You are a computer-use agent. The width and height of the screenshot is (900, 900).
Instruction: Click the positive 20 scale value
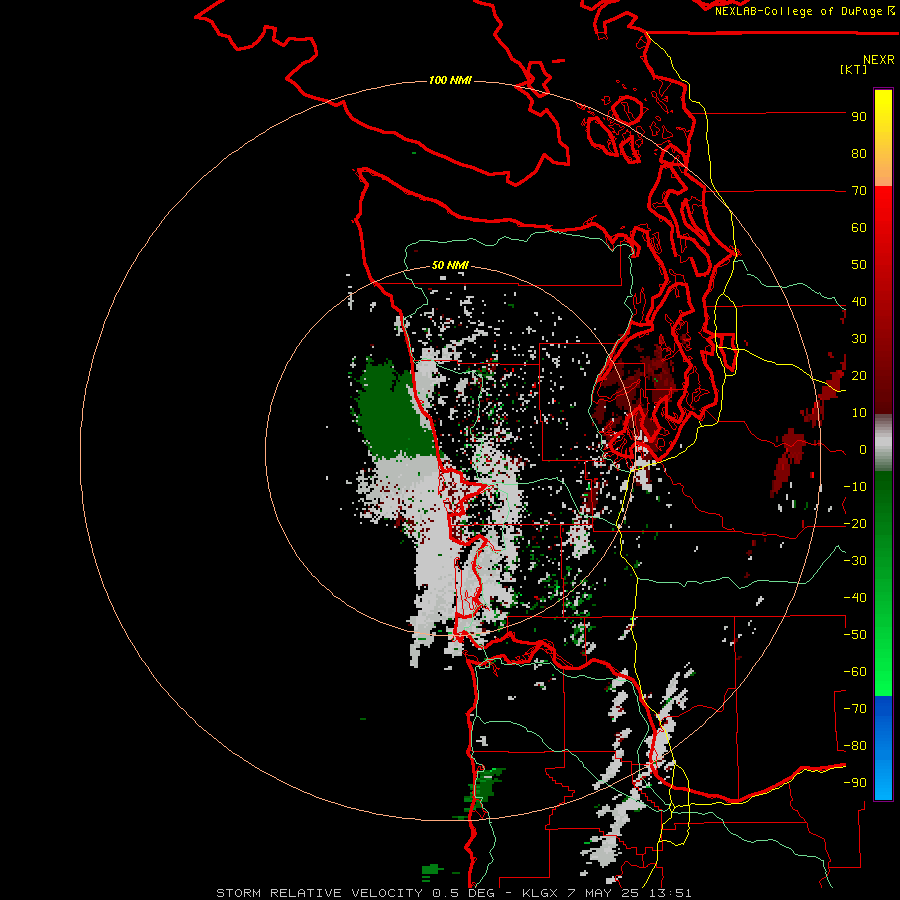pyautogui.click(x=859, y=376)
